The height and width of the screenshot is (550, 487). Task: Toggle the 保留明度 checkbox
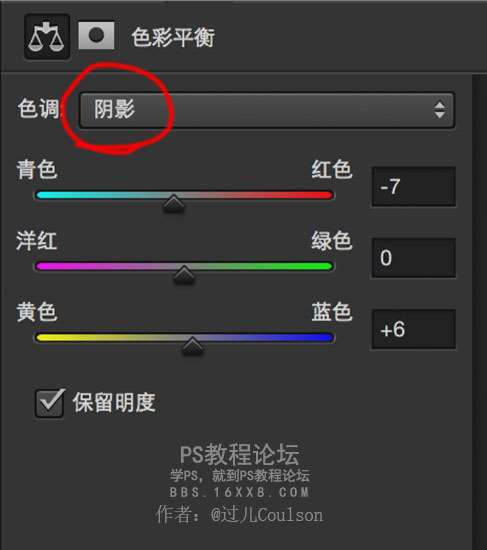point(49,403)
